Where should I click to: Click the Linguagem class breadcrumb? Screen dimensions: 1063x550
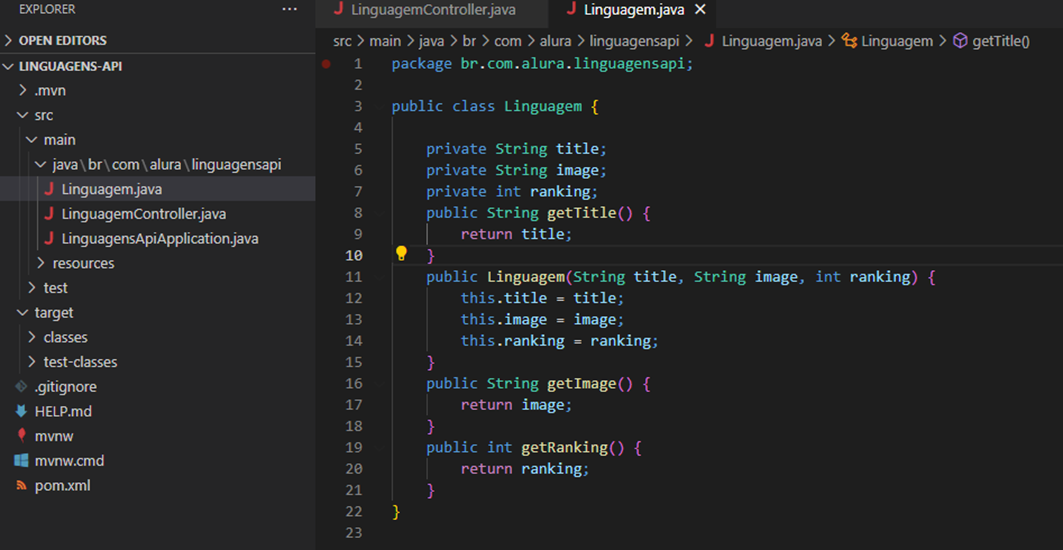click(897, 41)
